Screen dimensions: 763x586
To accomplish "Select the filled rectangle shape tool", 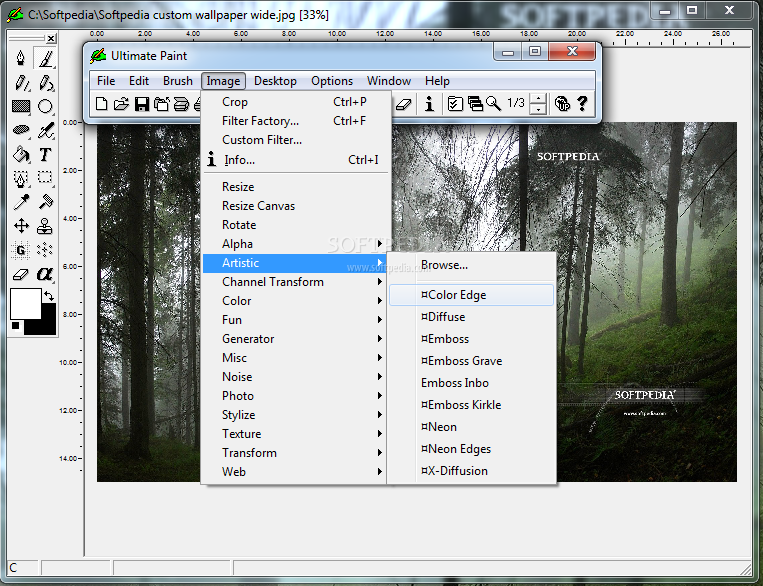I will click(x=20, y=106).
